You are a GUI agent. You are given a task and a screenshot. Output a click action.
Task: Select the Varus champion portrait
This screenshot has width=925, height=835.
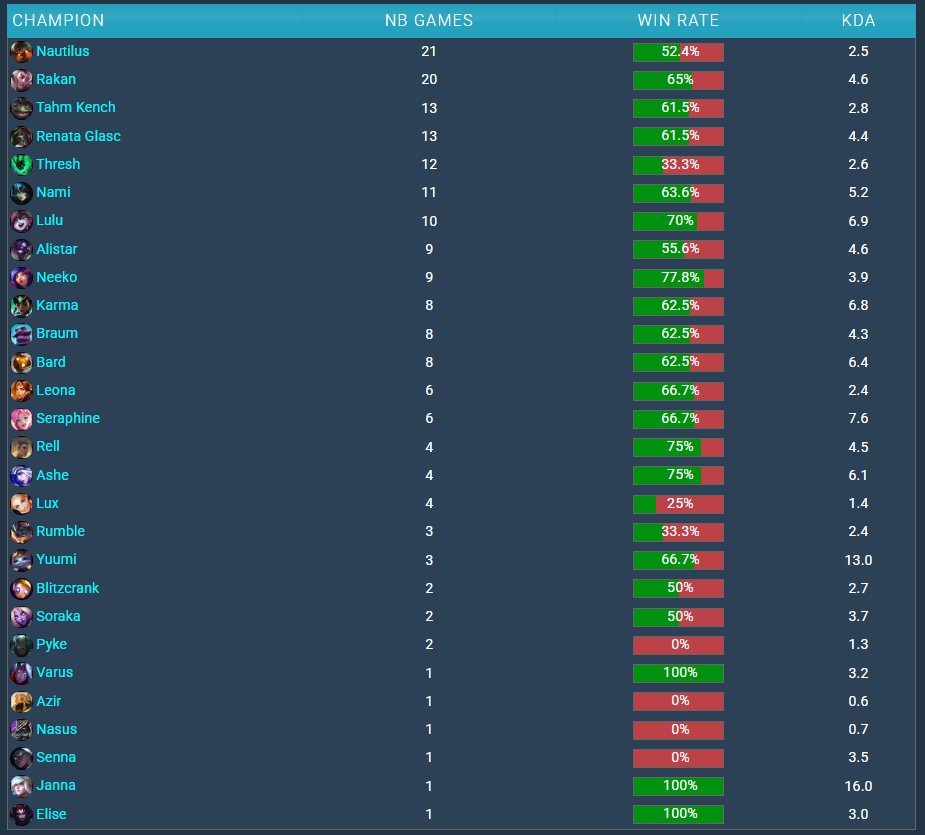click(x=21, y=673)
